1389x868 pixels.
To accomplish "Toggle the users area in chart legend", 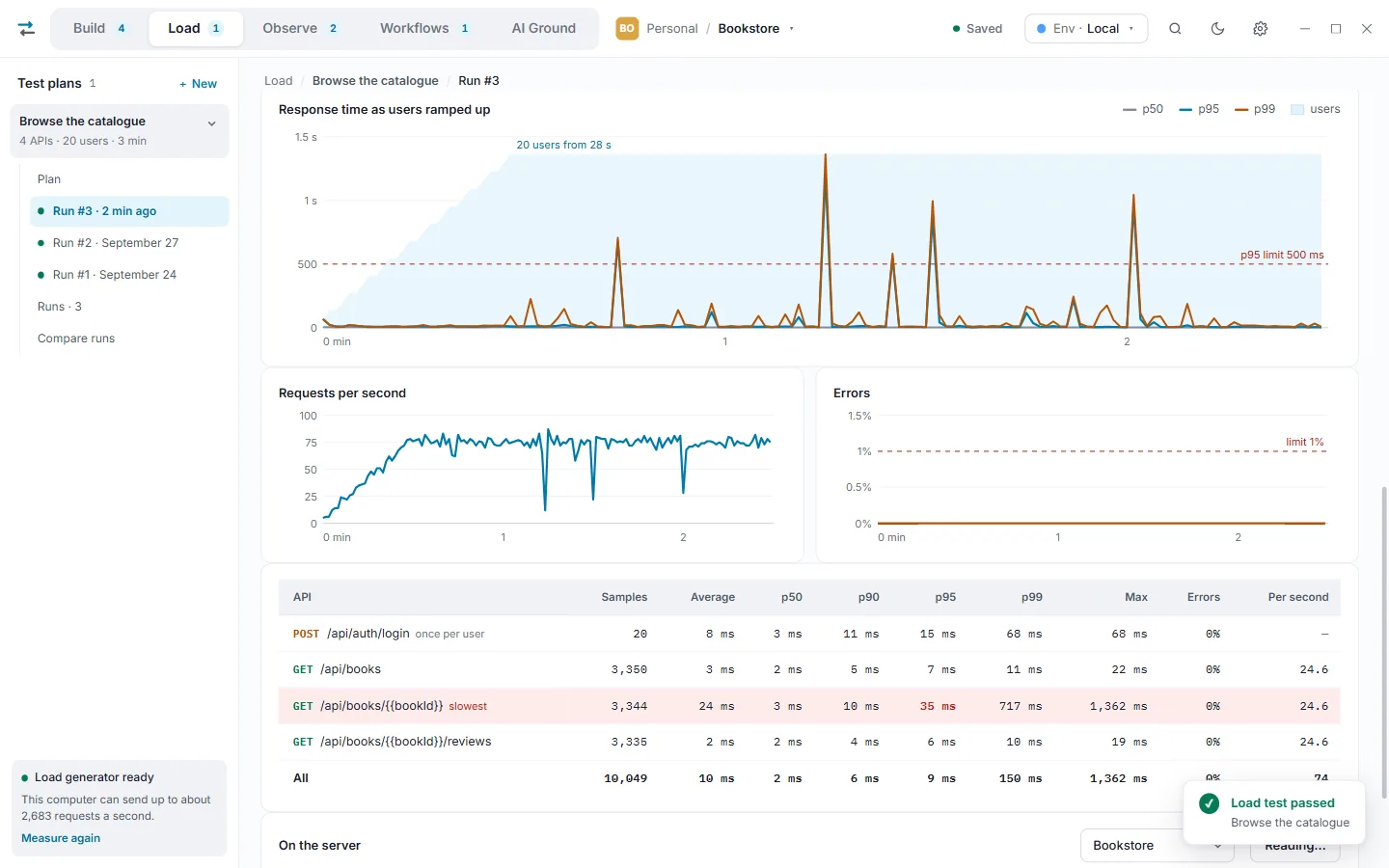I will point(1316,109).
